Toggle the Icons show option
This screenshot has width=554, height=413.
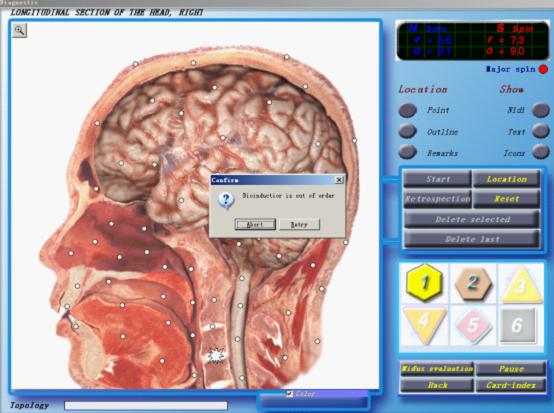[541, 152]
